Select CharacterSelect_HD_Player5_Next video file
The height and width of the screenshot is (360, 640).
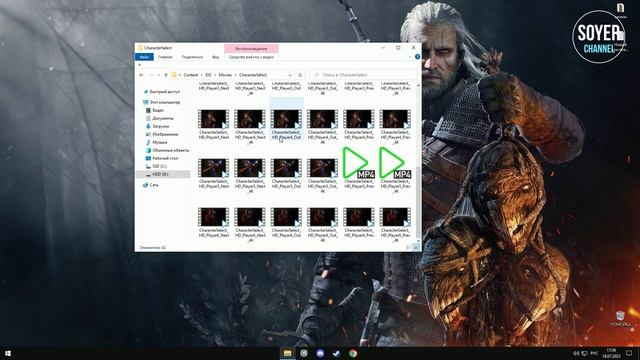(213, 173)
